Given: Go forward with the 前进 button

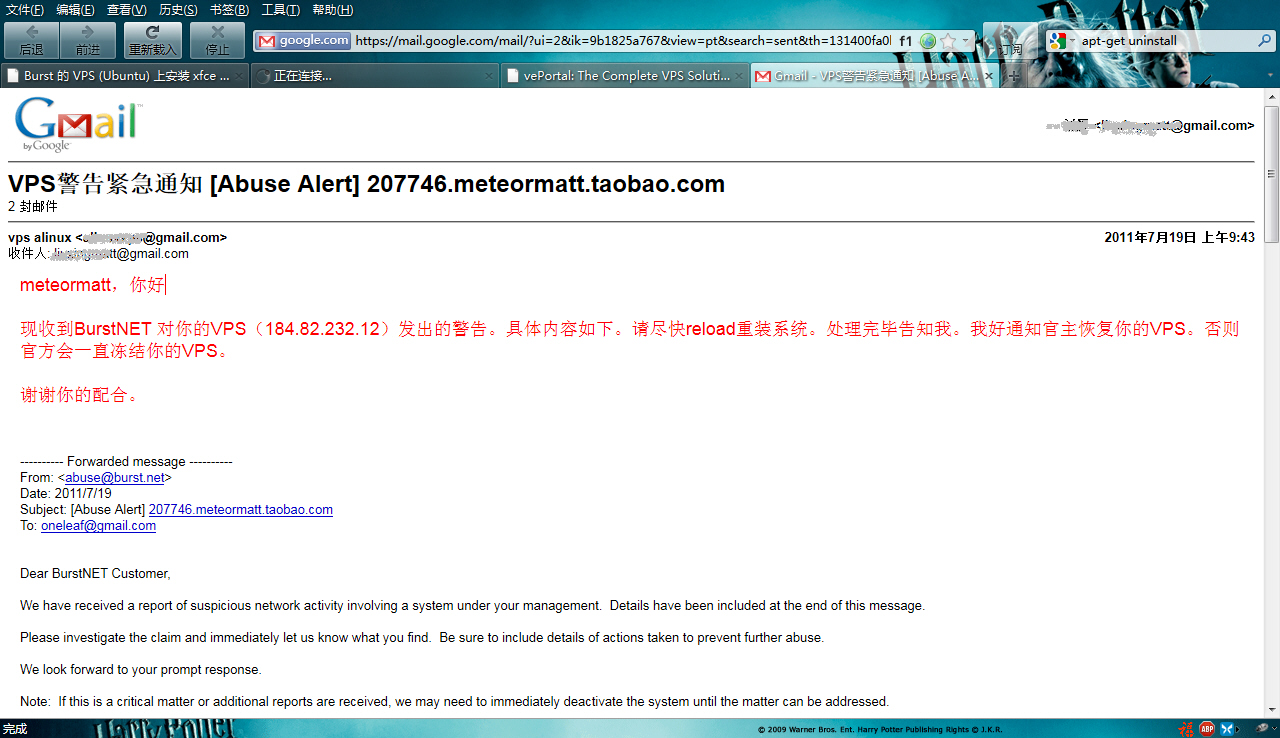Looking at the screenshot, I should [x=87, y=41].
